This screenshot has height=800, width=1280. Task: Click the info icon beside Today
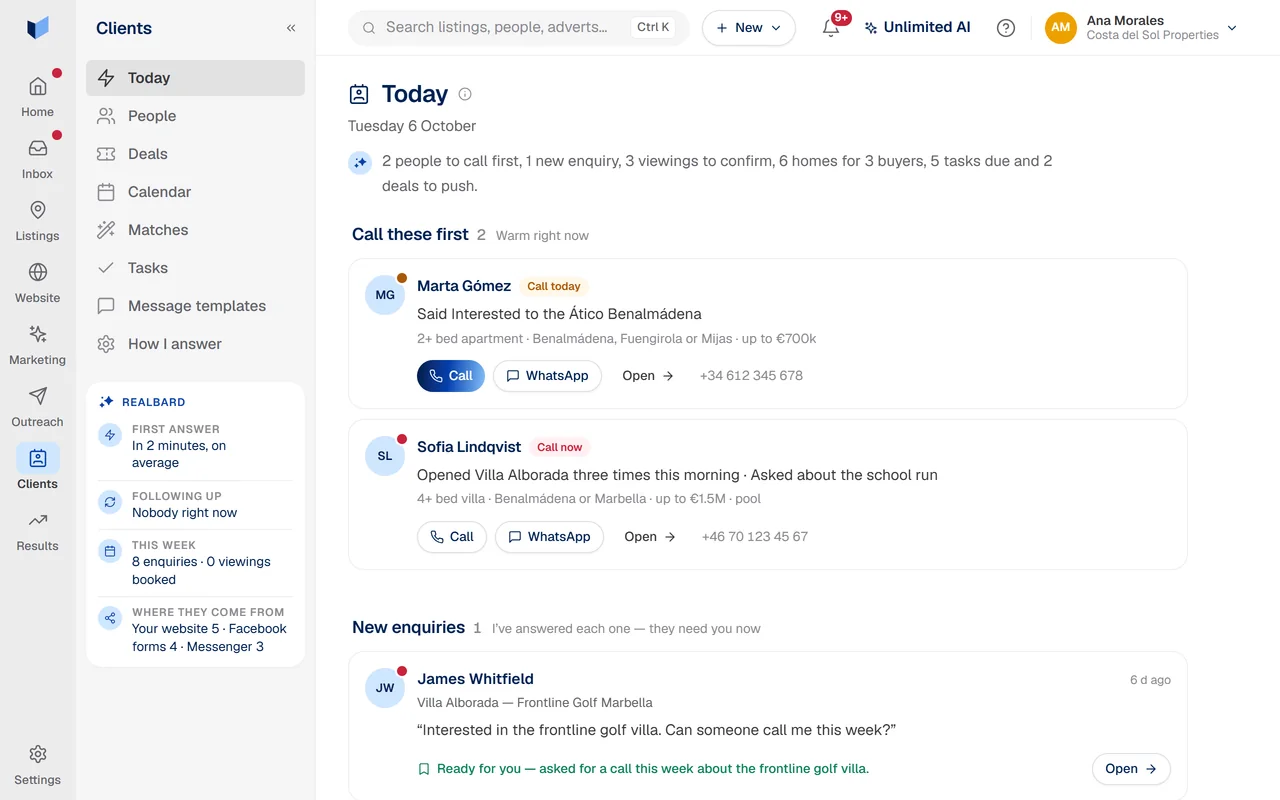click(x=465, y=94)
